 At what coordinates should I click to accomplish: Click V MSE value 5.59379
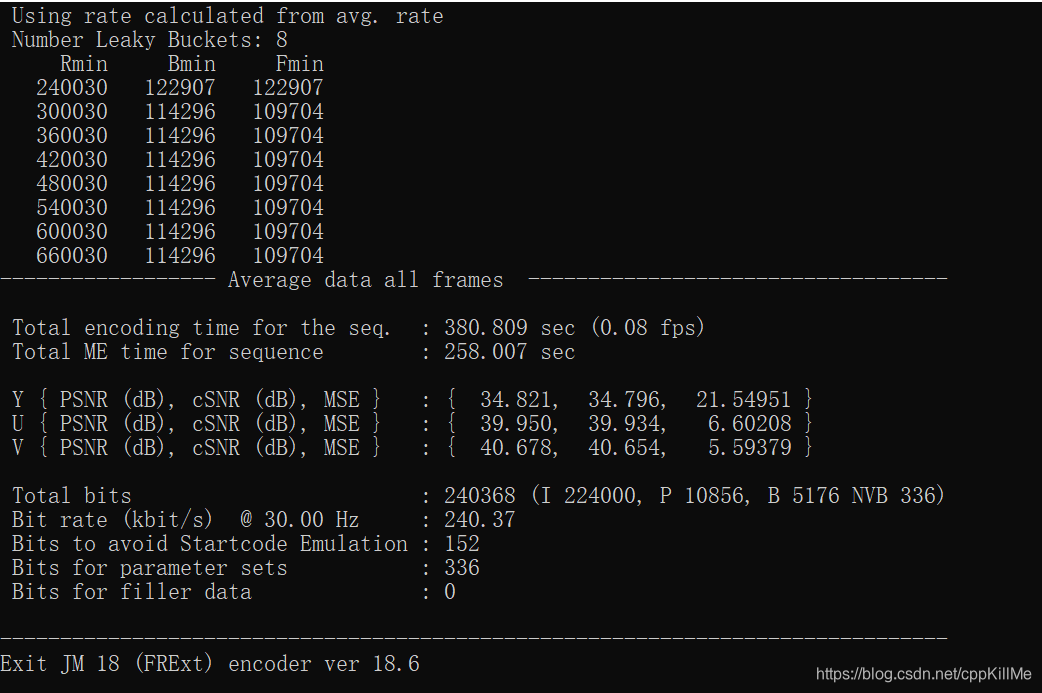750,447
